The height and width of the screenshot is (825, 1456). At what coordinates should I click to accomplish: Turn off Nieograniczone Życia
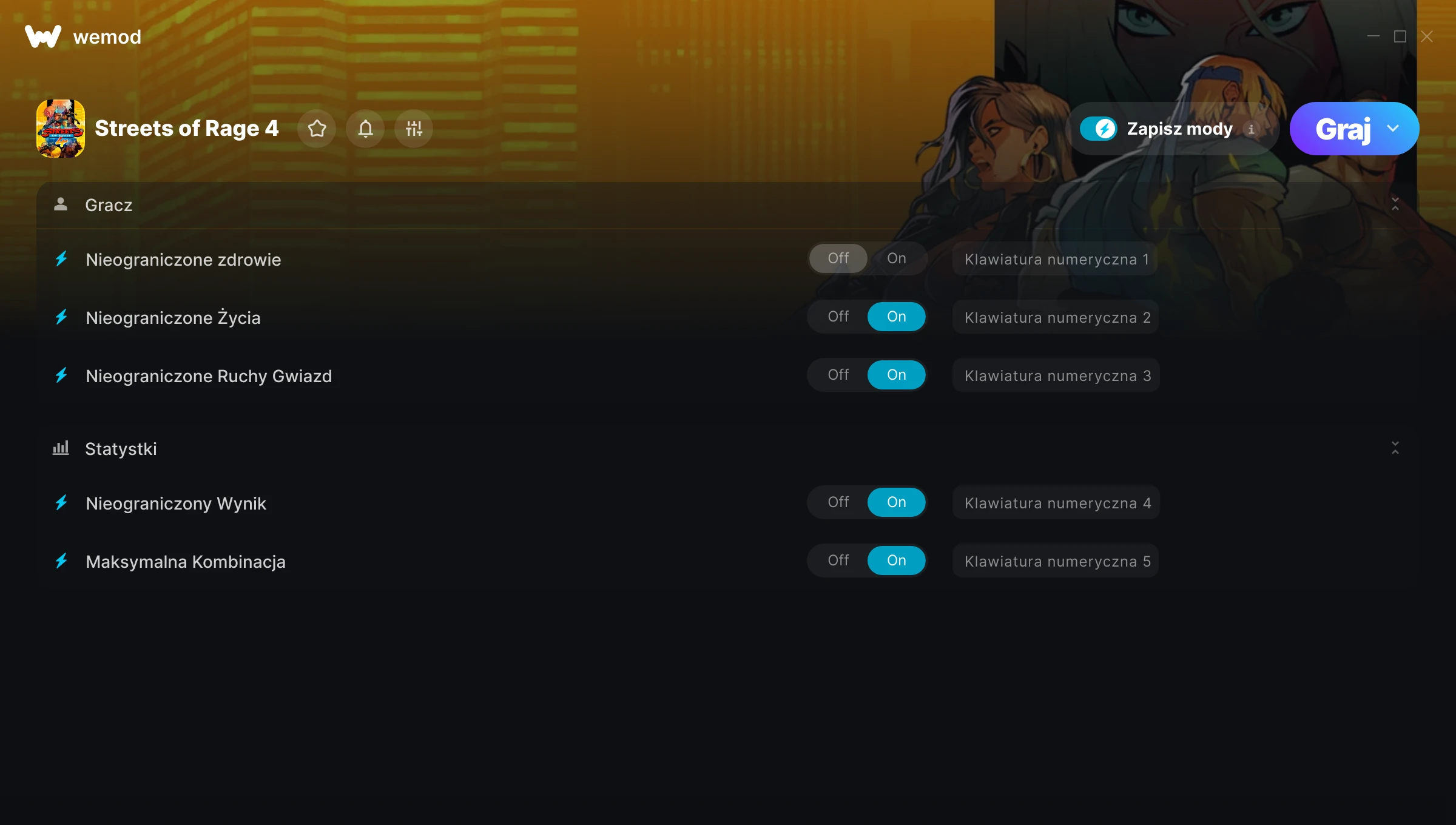(838, 317)
